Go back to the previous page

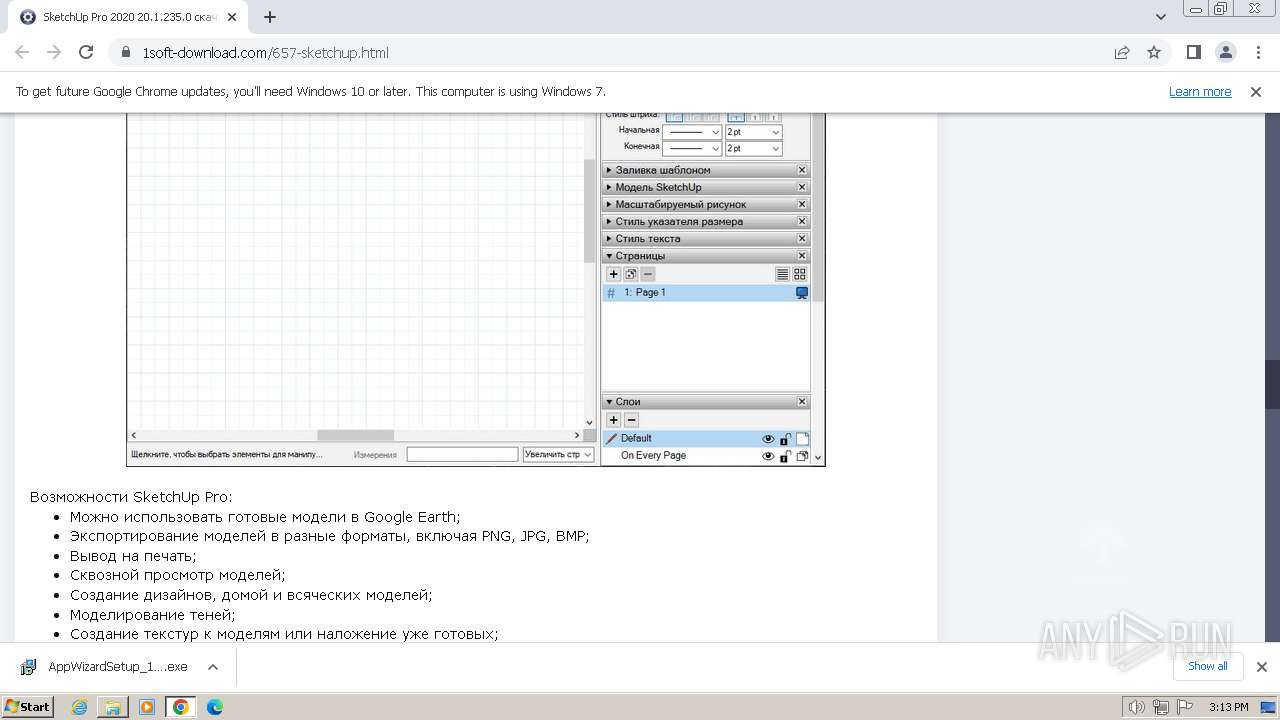[x=22, y=53]
